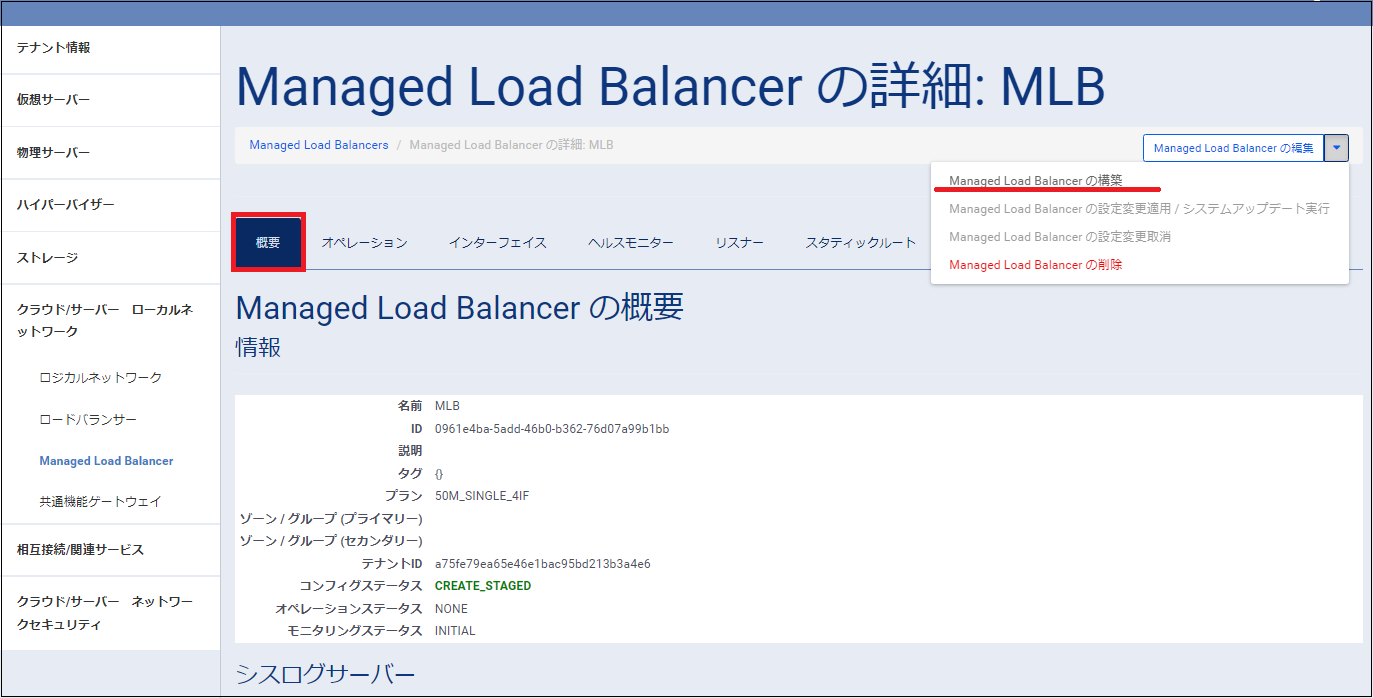Switch to the オペレーション tab

(365, 241)
